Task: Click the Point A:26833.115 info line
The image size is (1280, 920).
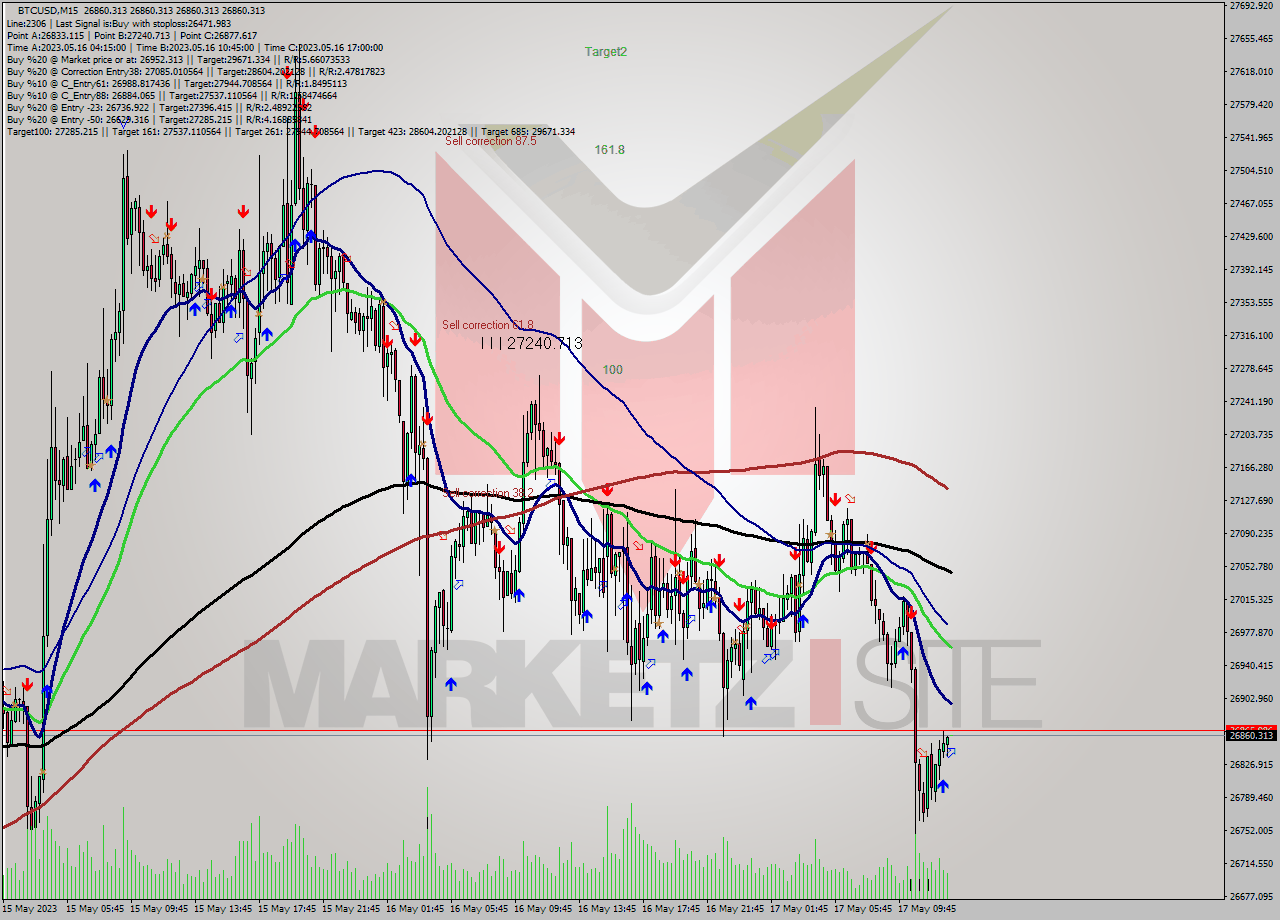Action: pyautogui.click(x=132, y=35)
